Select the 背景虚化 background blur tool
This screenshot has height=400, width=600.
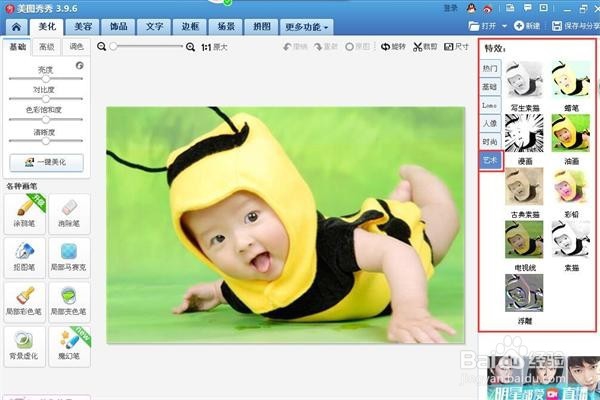click(x=24, y=346)
